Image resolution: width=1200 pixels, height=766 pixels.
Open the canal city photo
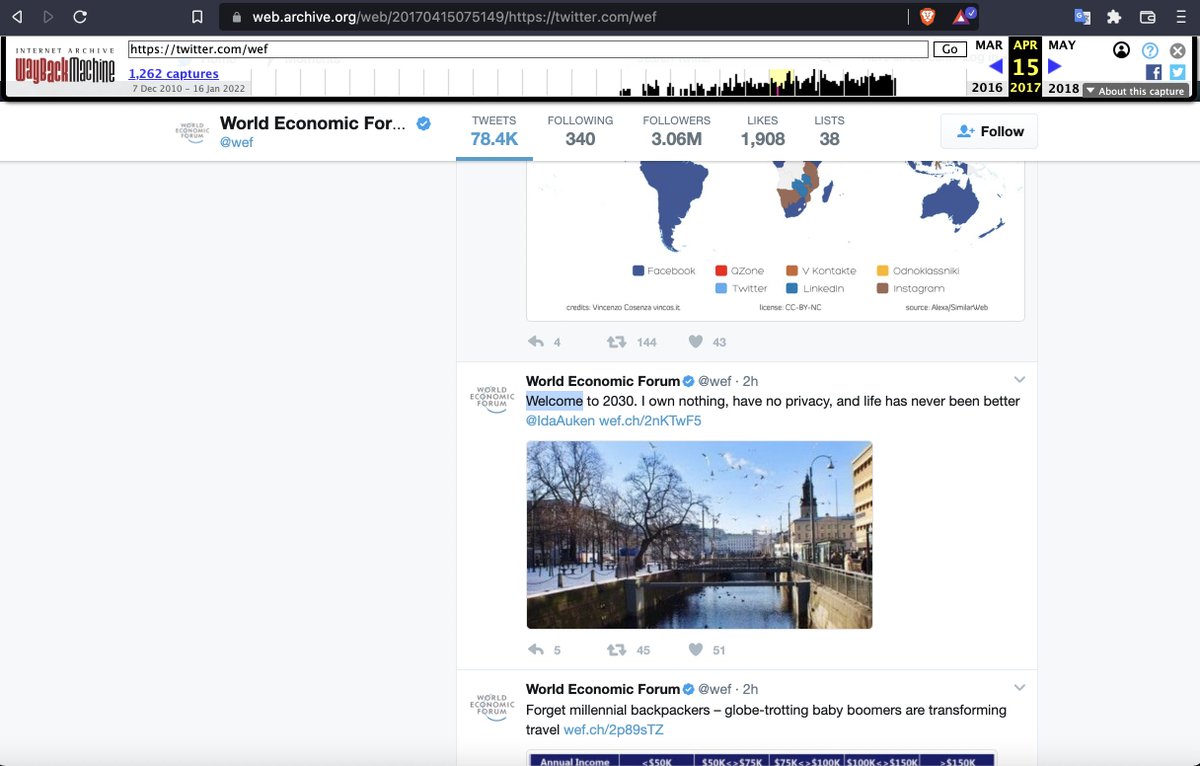(699, 535)
